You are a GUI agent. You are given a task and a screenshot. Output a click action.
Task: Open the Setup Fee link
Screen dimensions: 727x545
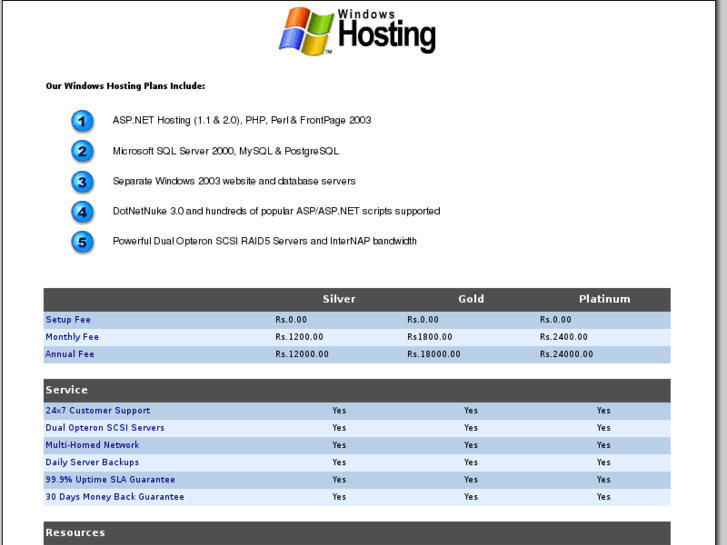68,320
